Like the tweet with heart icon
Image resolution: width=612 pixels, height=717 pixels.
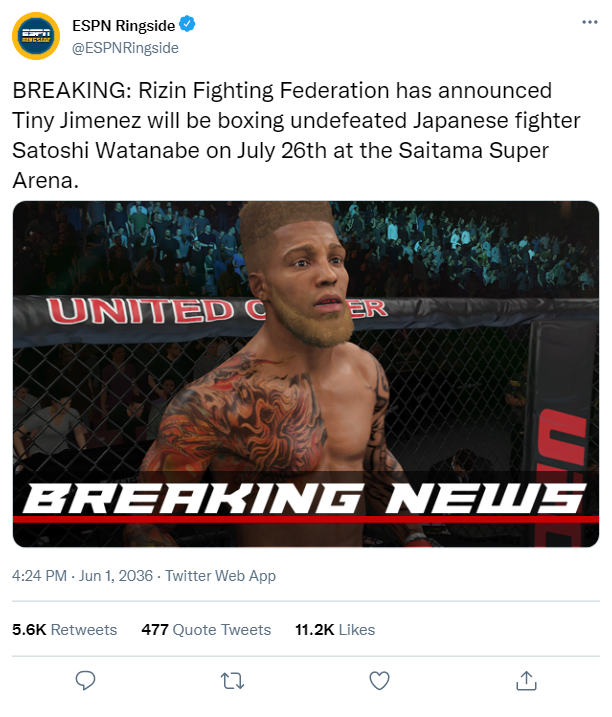coord(379,680)
